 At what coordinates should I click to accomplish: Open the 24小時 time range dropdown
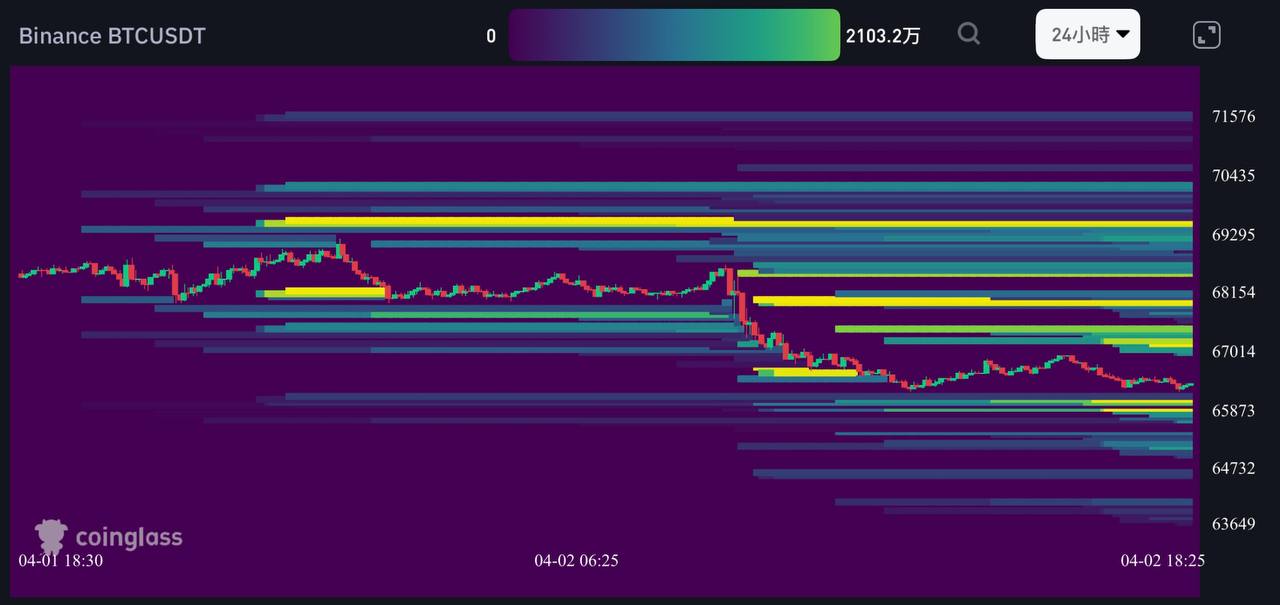point(1088,34)
